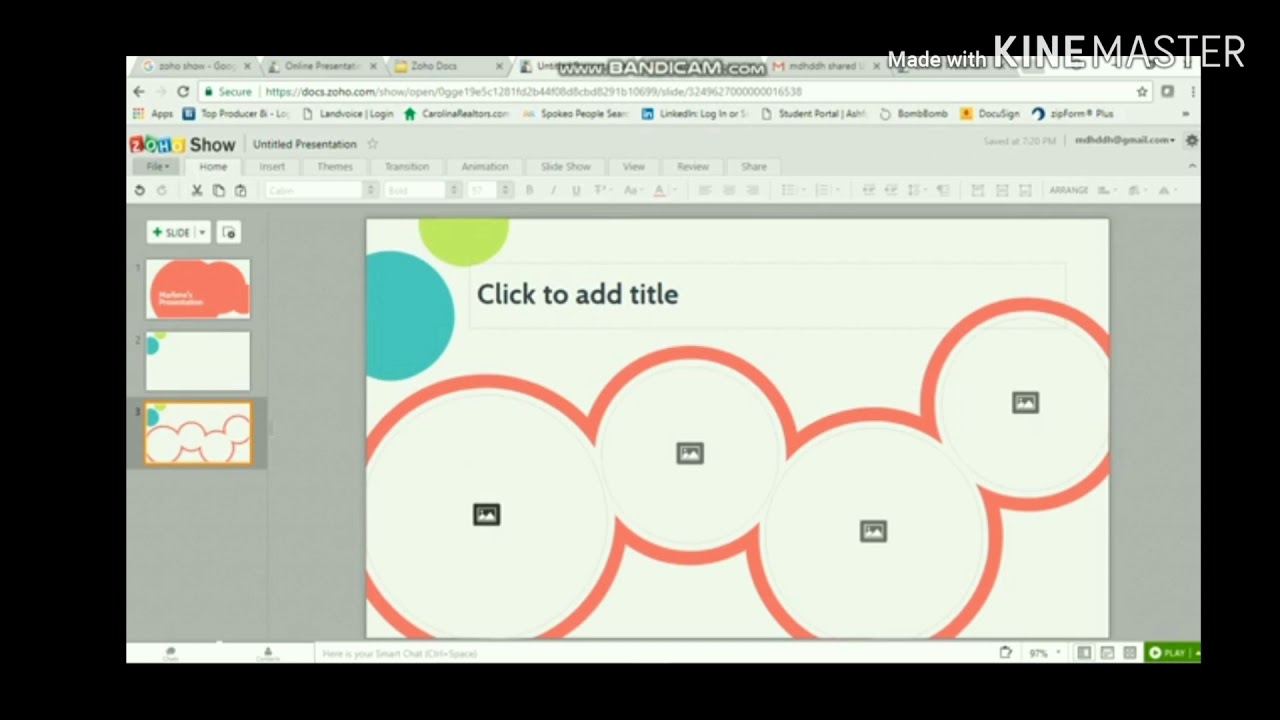
Task: Click the 'Click to add title' placeholder
Action: pyautogui.click(x=767, y=295)
